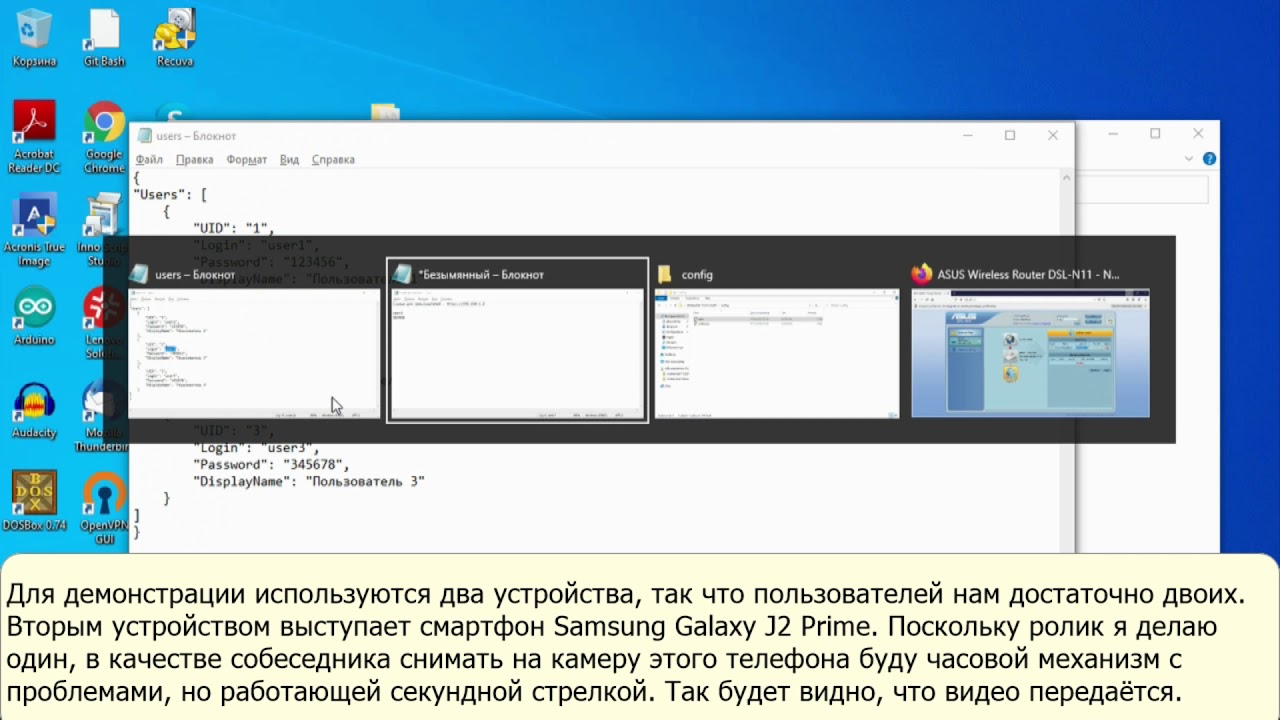The height and width of the screenshot is (720, 1280).
Task: Click the DisplayName Пользователь 3 line
Action: point(308,482)
